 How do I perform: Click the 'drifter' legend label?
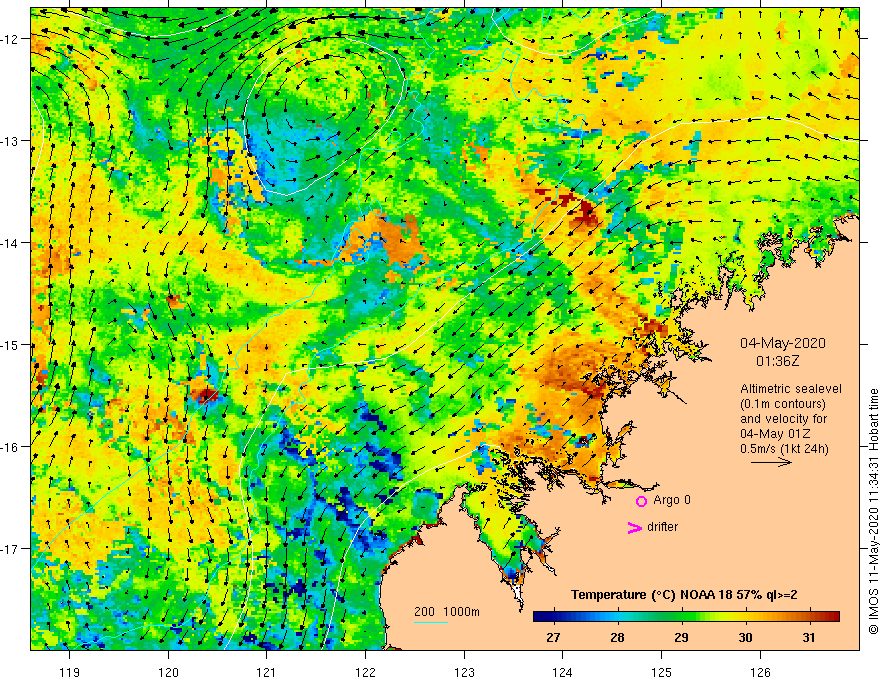662,527
